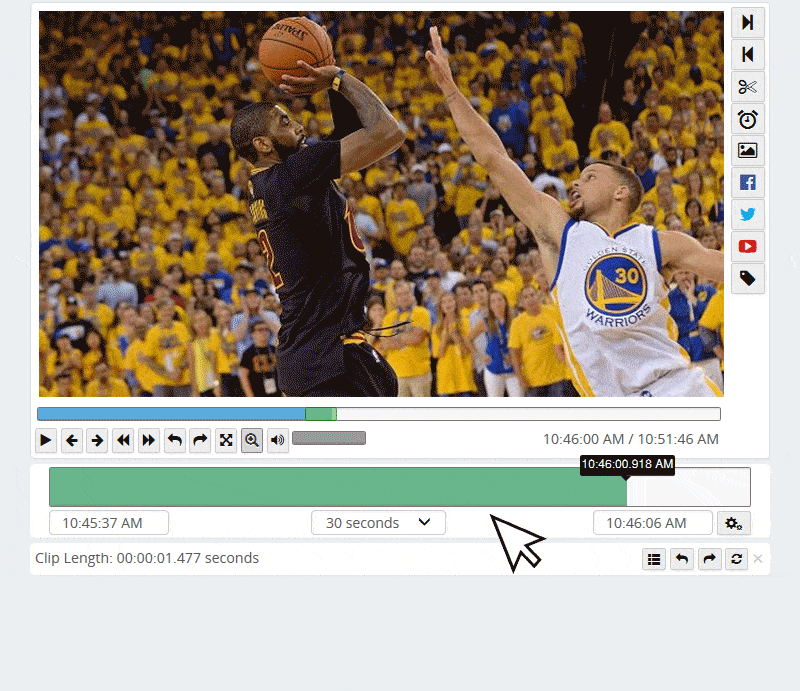Fast forward the video
The width and height of the screenshot is (800, 691).
coord(148,440)
